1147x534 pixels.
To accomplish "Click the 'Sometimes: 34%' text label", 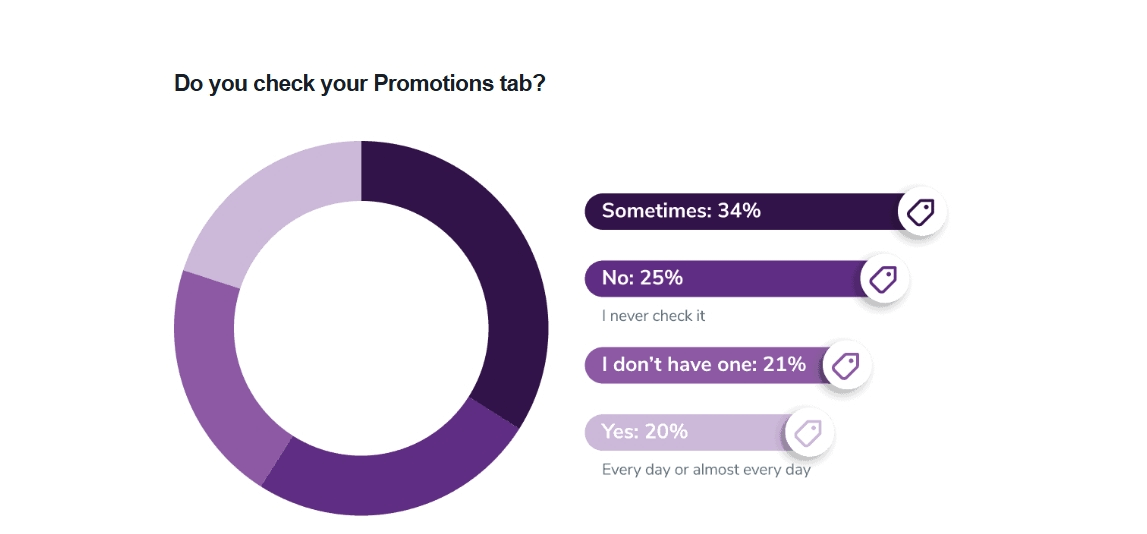I will pos(681,211).
